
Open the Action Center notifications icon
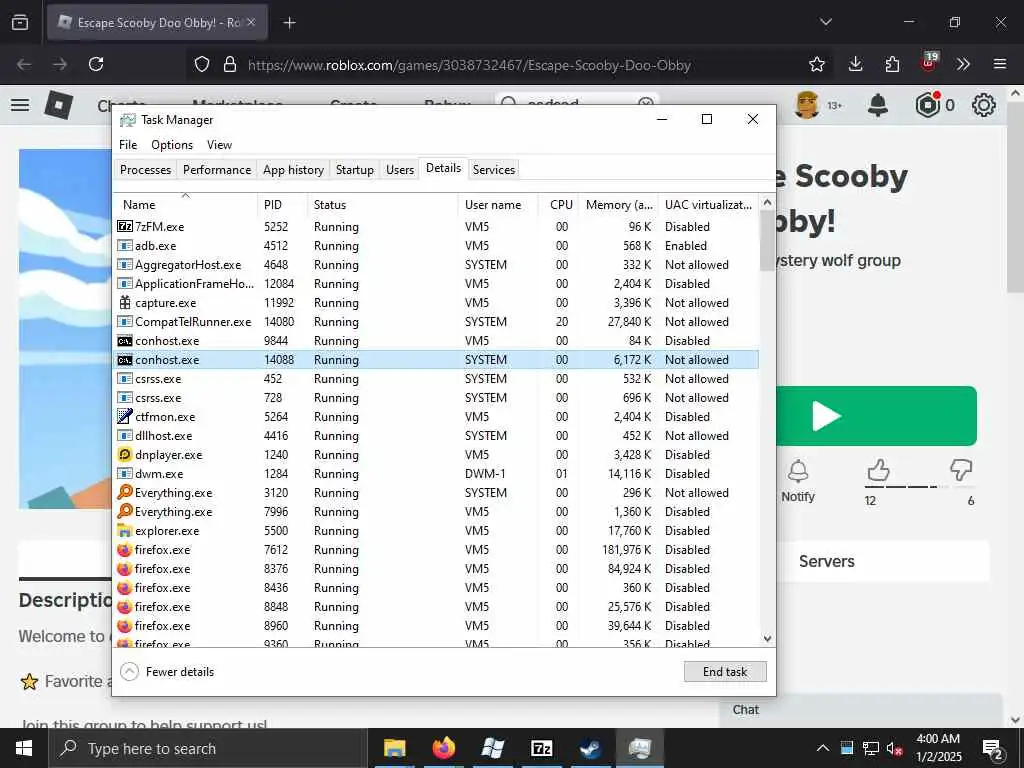click(x=993, y=749)
